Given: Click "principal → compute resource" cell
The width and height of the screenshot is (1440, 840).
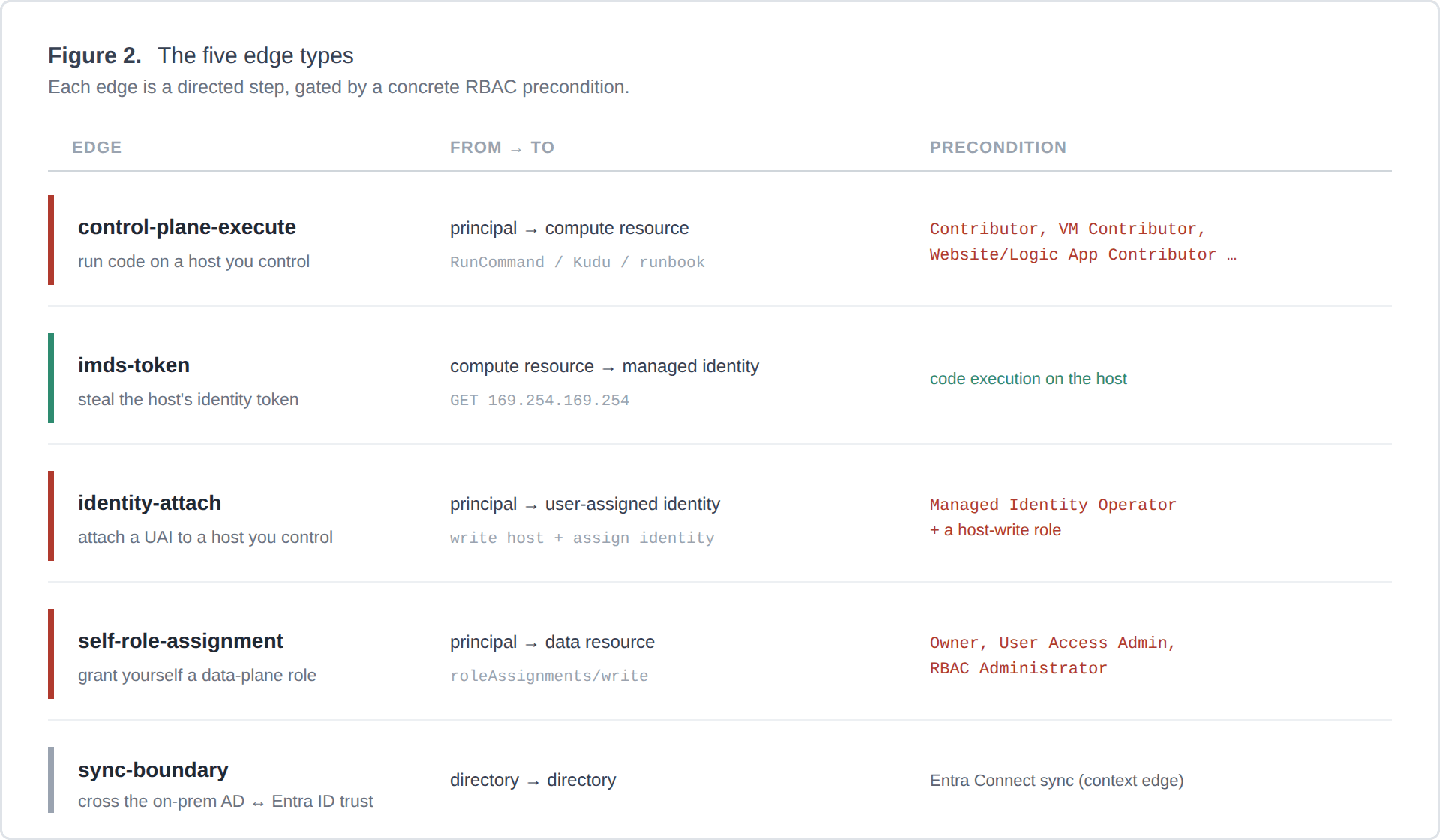Looking at the screenshot, I should 569,229.
